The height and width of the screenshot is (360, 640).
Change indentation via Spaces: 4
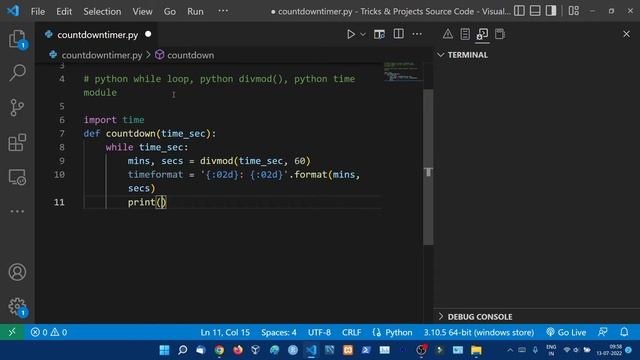[x=279, y=332]
